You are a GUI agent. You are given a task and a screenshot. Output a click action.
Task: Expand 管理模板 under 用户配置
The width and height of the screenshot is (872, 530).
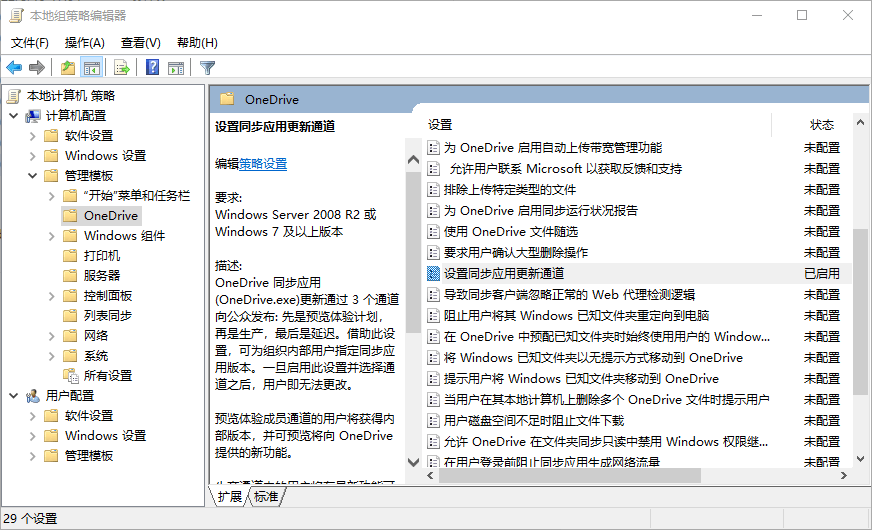pos(32,456)
